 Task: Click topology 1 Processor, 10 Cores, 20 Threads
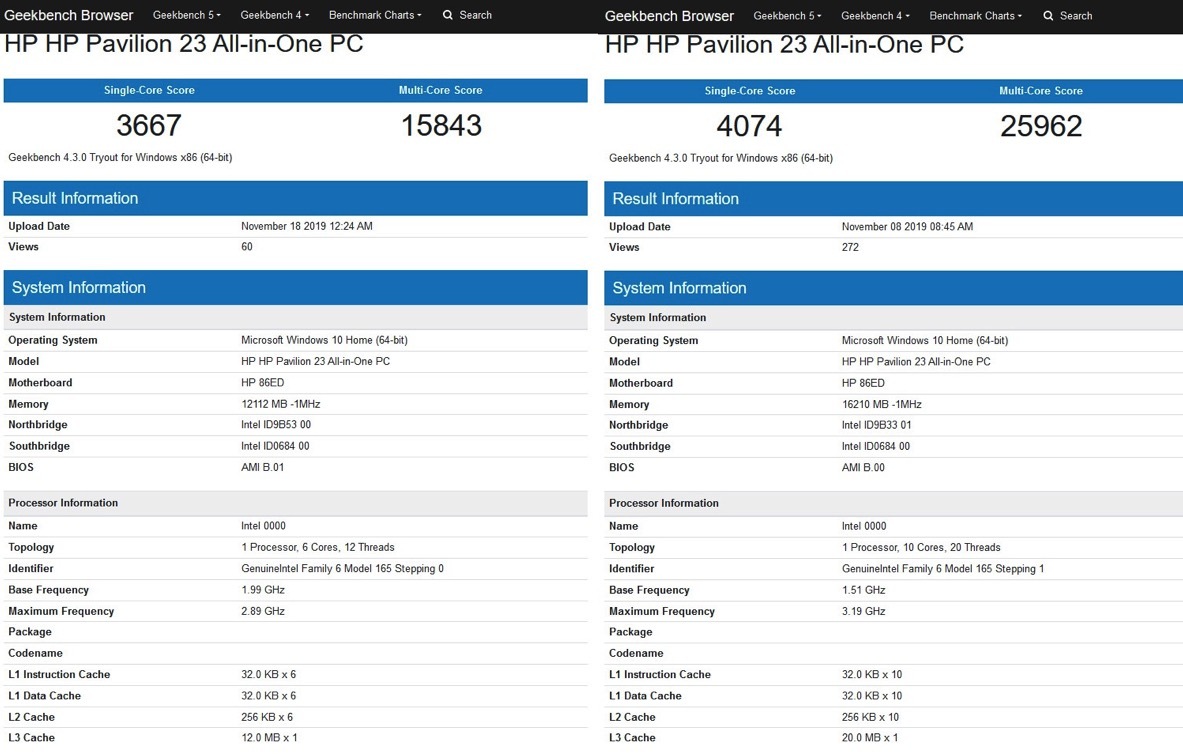[x=921, y=548]
